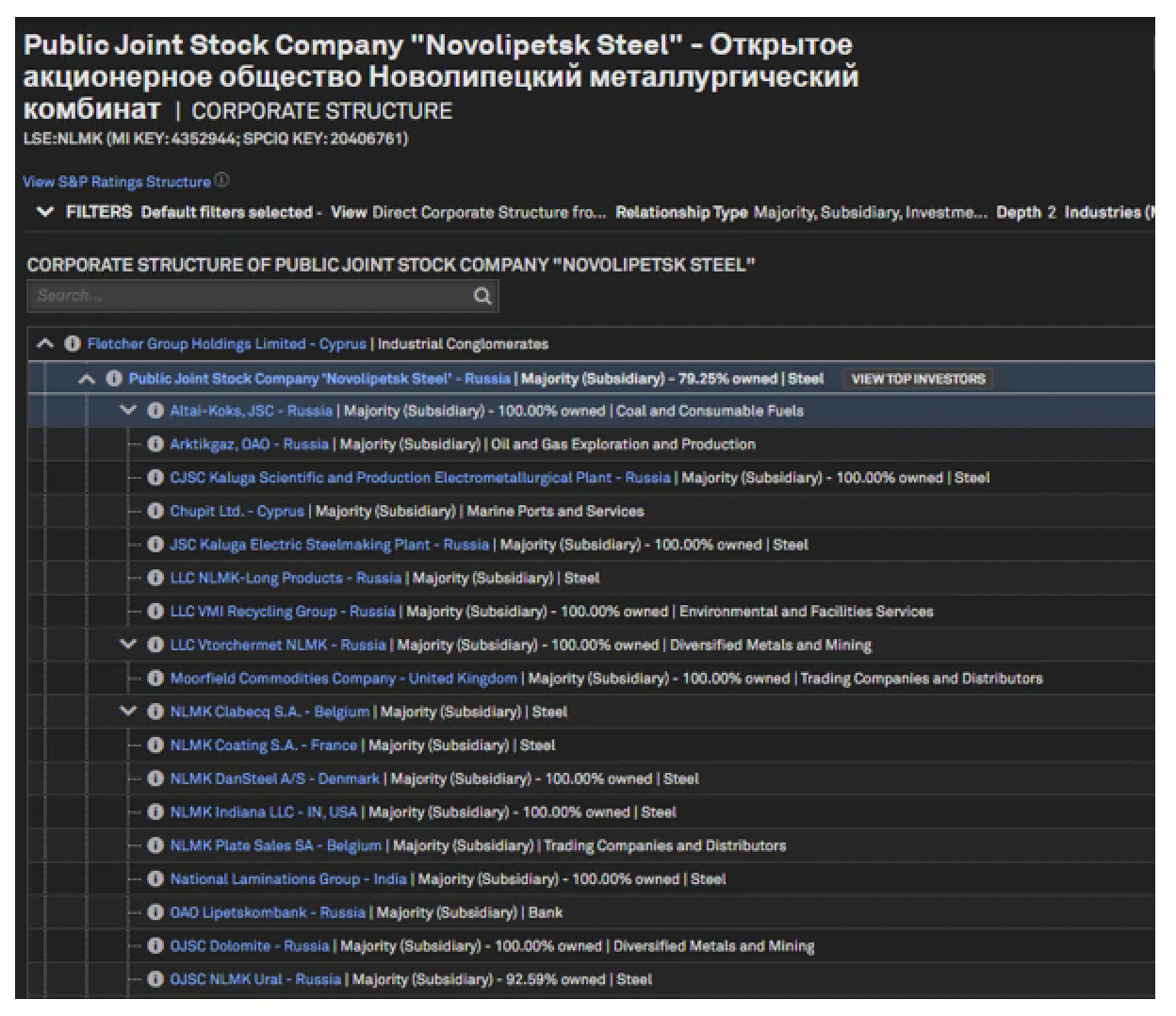Click info icon next to Altai-Koks, JSC
The image size is (1176, 1016).
[155, 411]
